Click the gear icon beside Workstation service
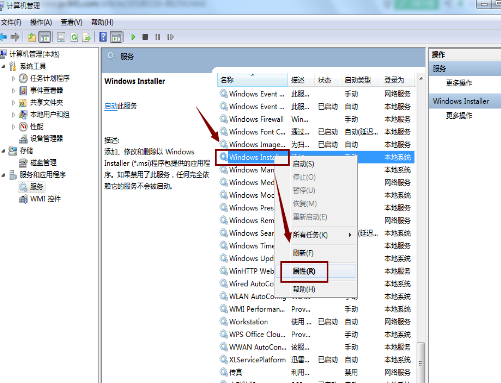The width and height of the screenshot is (501, 383). pos(223,322)
